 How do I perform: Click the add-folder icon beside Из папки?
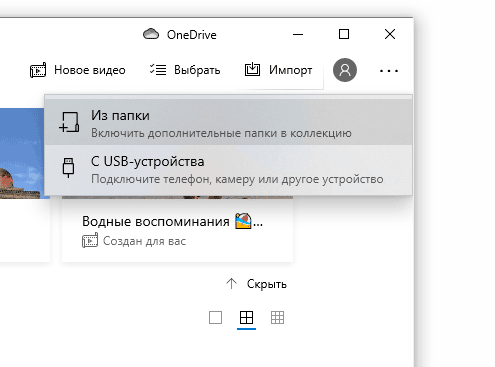click(69, 122)
